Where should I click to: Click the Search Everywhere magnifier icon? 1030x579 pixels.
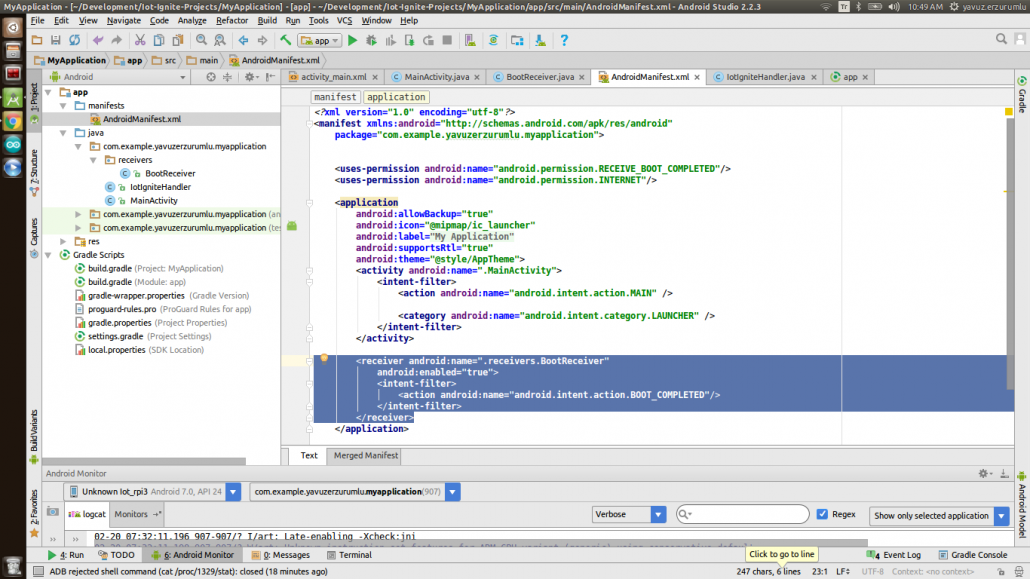coord(1001,39)
